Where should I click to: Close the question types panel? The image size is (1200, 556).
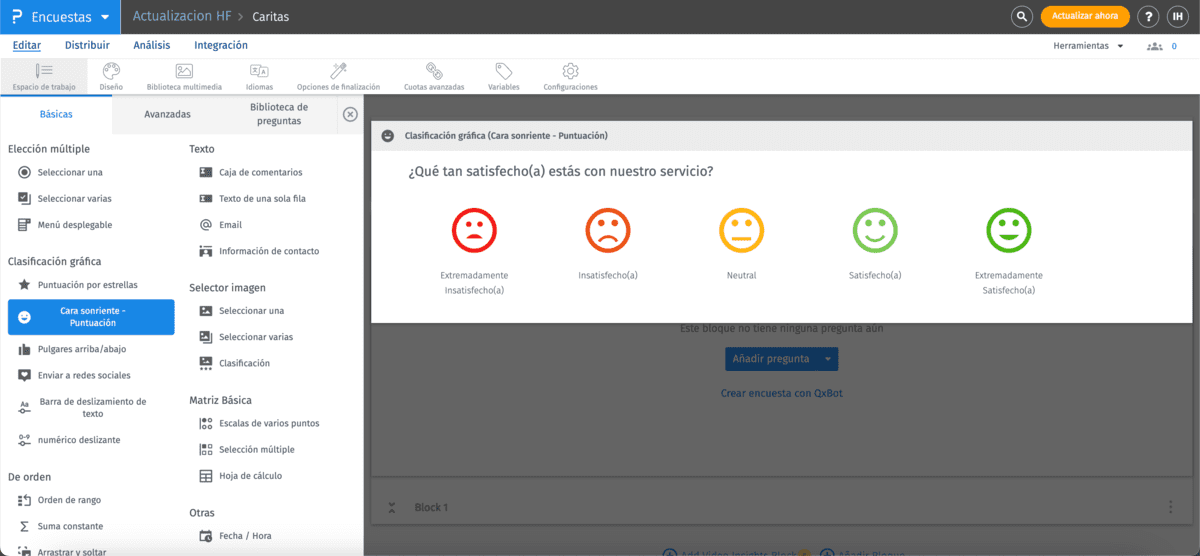click(350, 114)
